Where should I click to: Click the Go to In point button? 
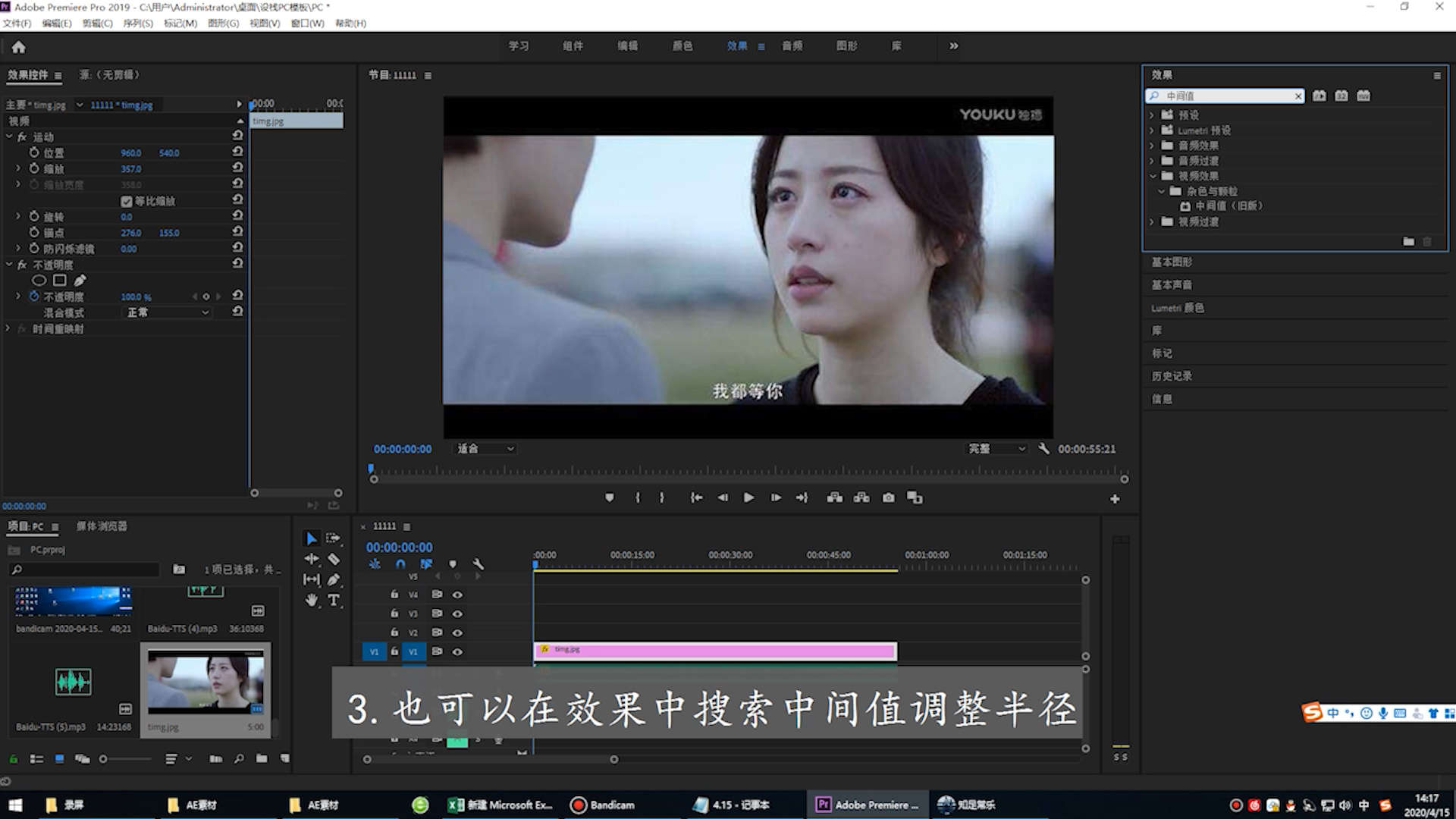click(x=696, y=497)
